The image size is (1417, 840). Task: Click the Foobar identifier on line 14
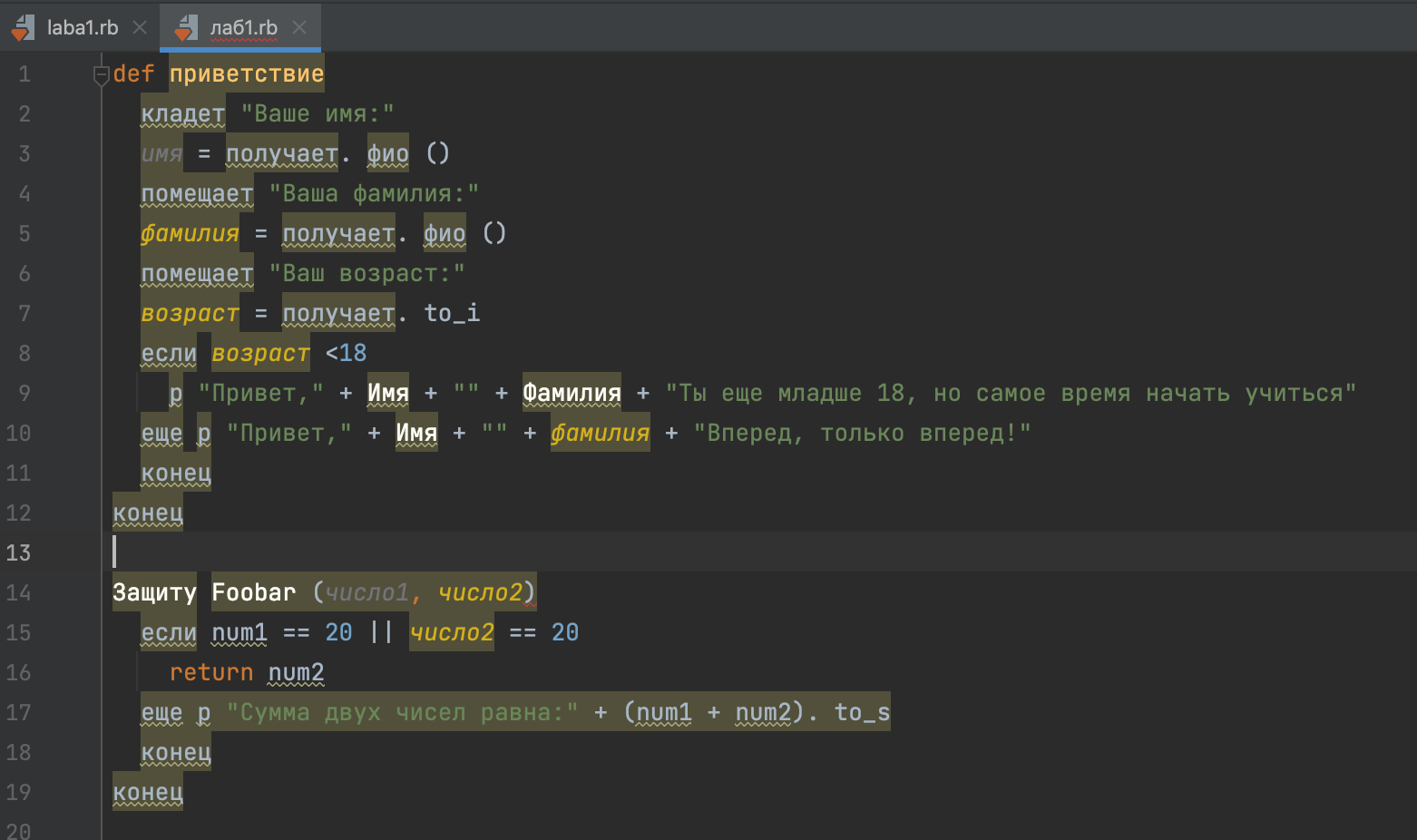[253, 592]
